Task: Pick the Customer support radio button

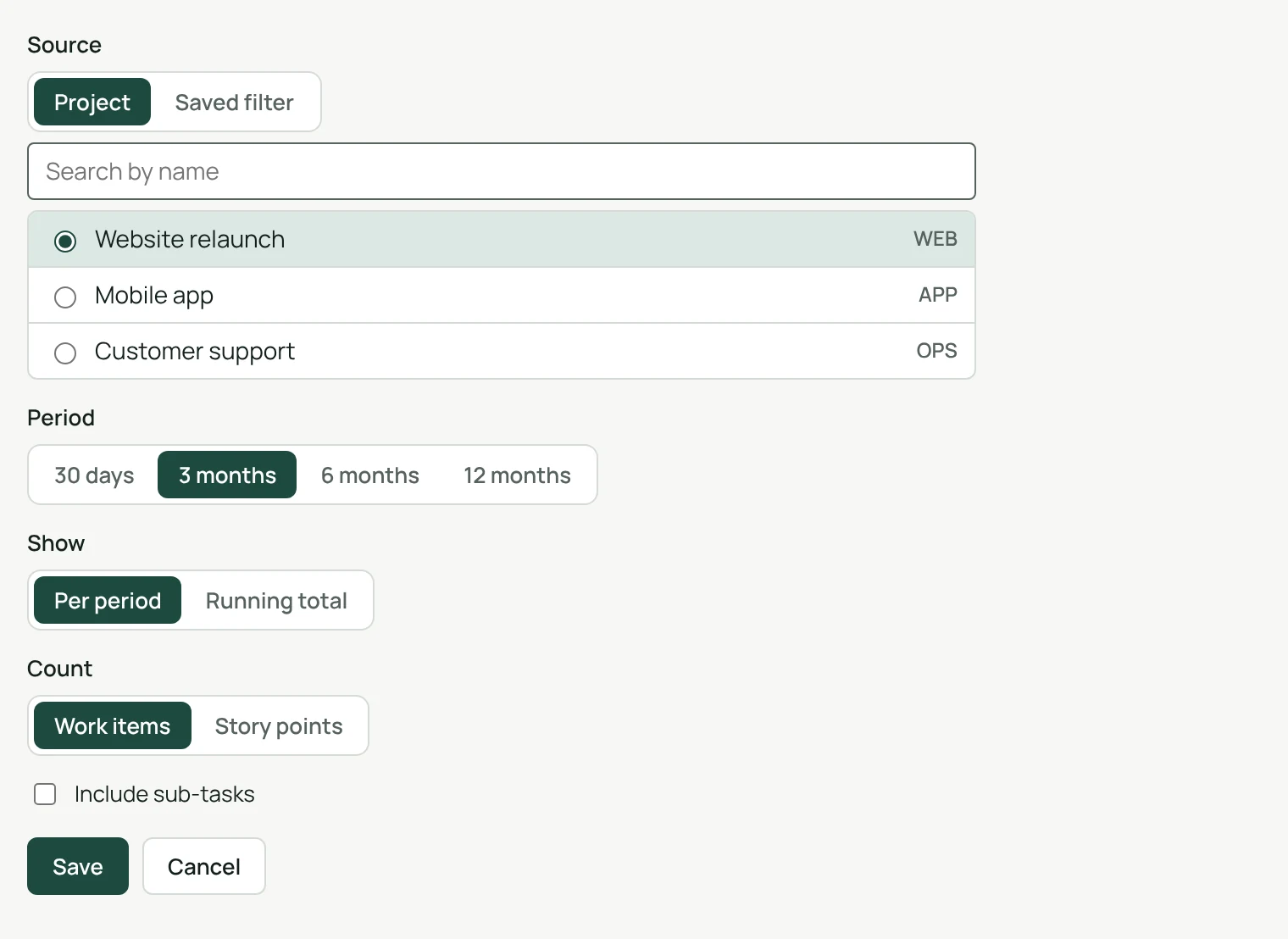Action: tap(65, 353)
